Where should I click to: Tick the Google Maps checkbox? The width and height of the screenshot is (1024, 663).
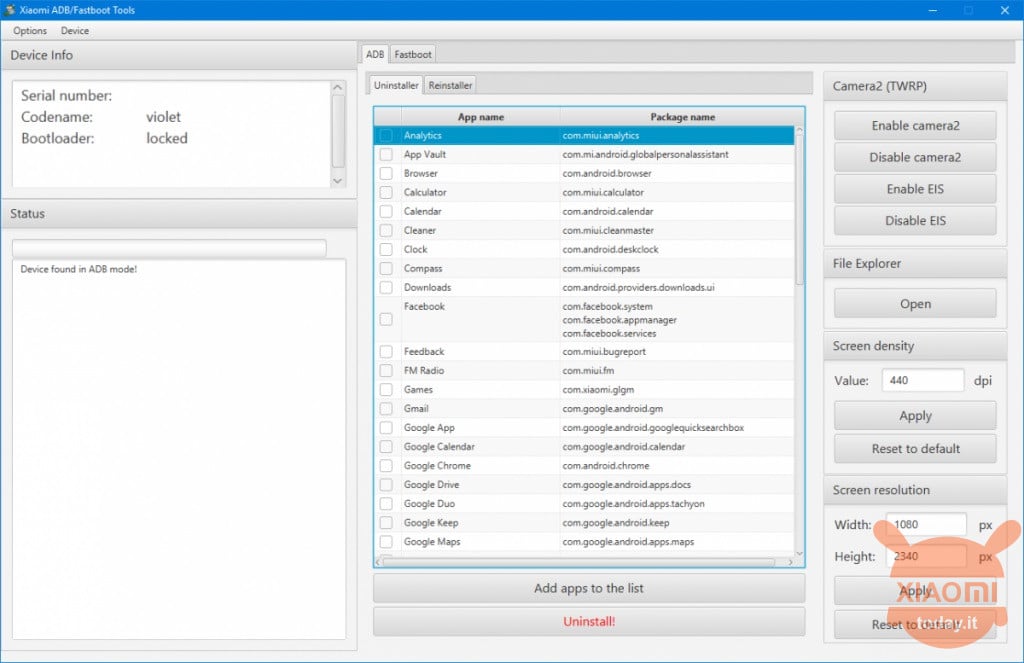pos(386,541)
